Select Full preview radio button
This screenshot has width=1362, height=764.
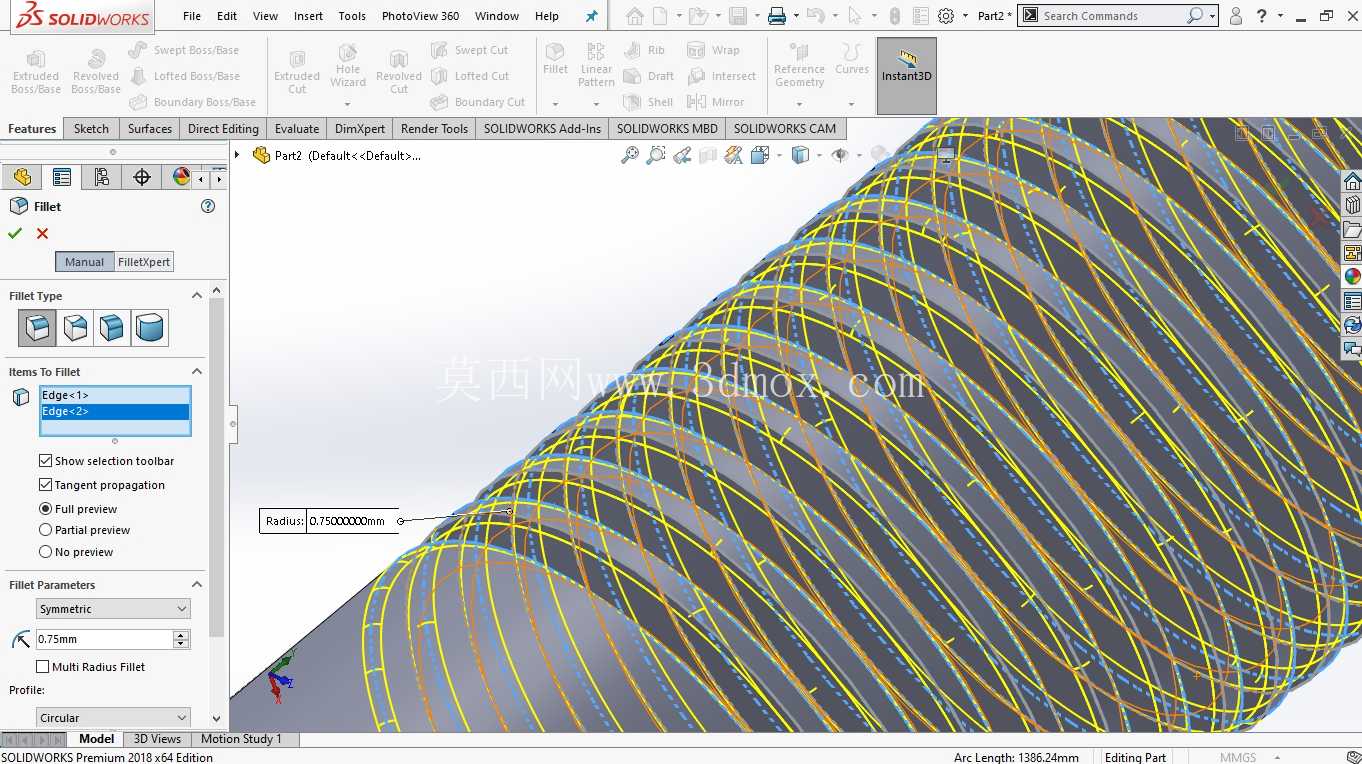click(x=45, y=509)
